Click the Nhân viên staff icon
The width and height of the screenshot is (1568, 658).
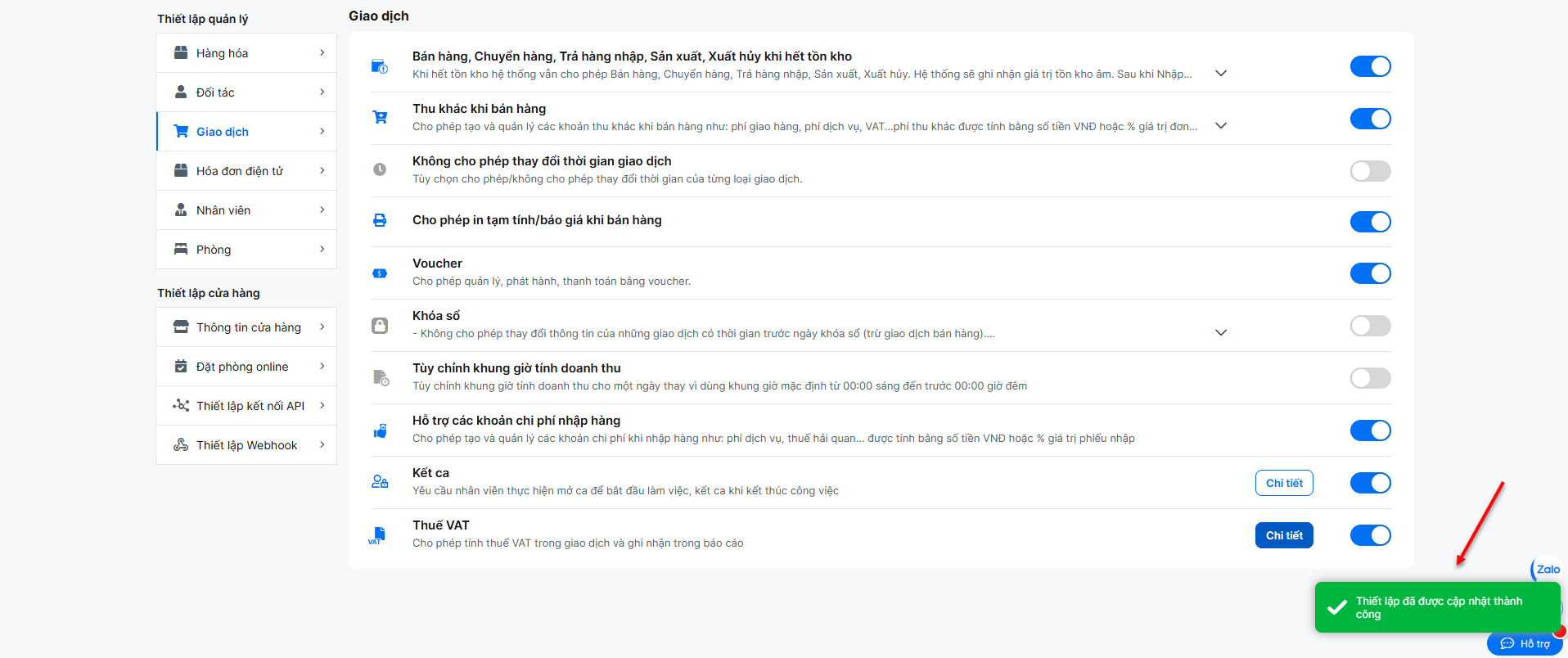181,210
